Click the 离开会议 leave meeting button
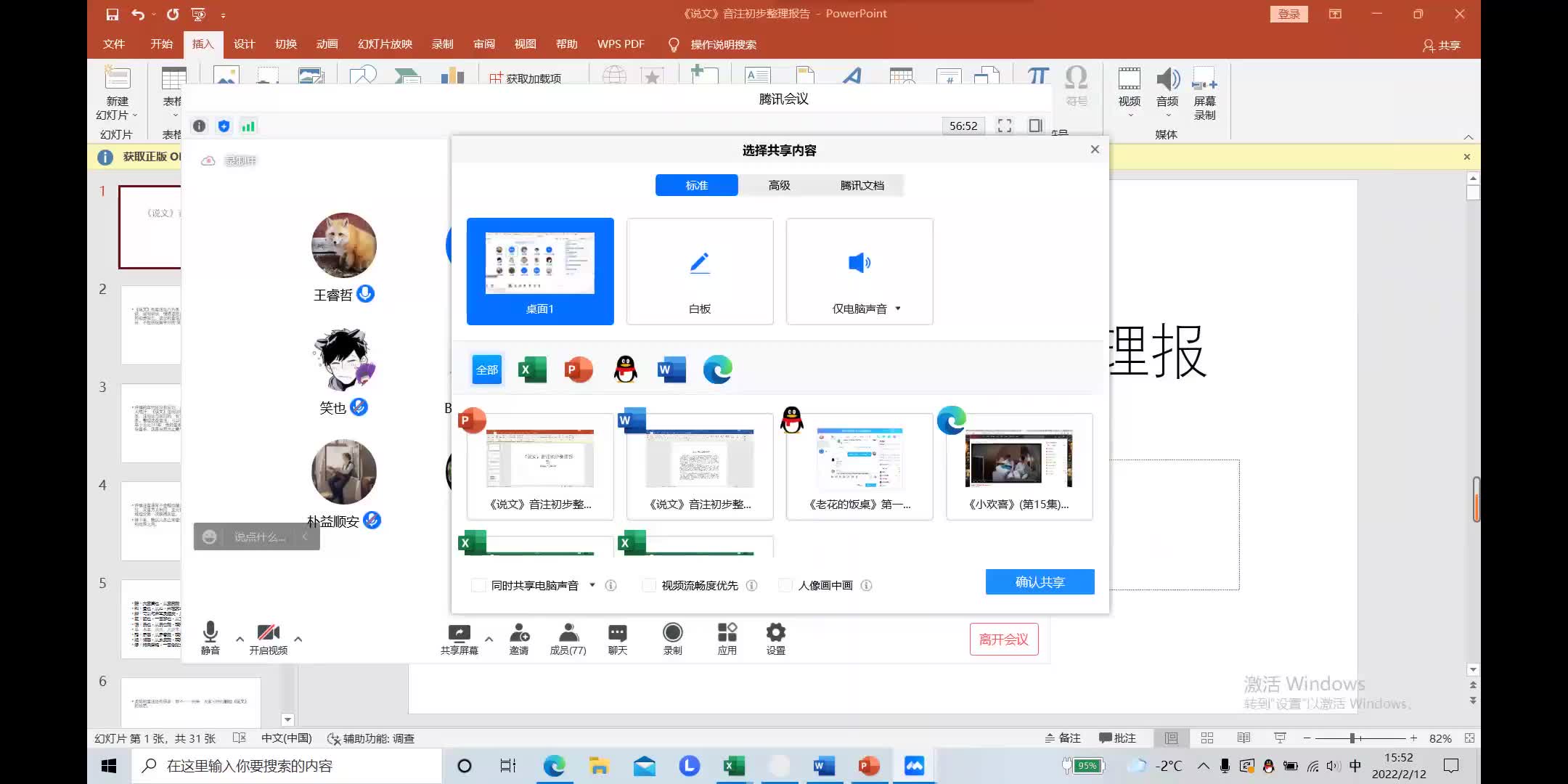Screen dimensions: 1568x784 pos(1004,639)
